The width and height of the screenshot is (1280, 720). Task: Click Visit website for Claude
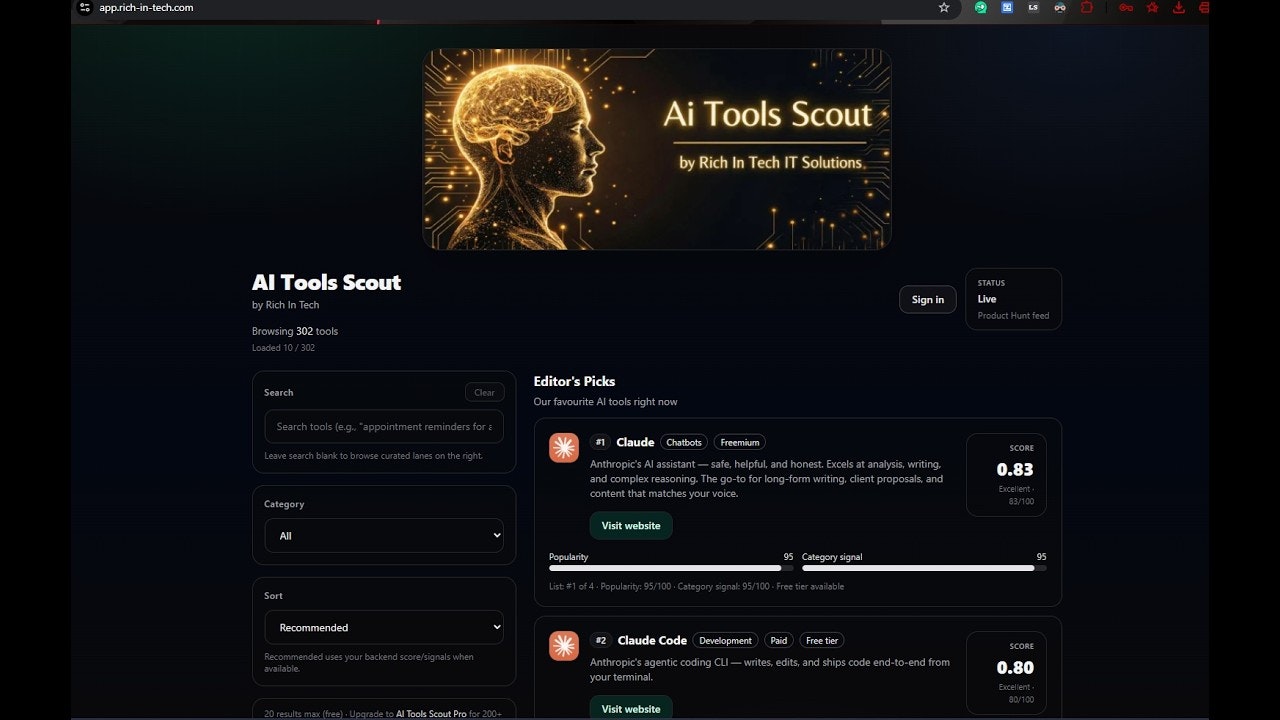pyautogui.click(x=630, y=525)
